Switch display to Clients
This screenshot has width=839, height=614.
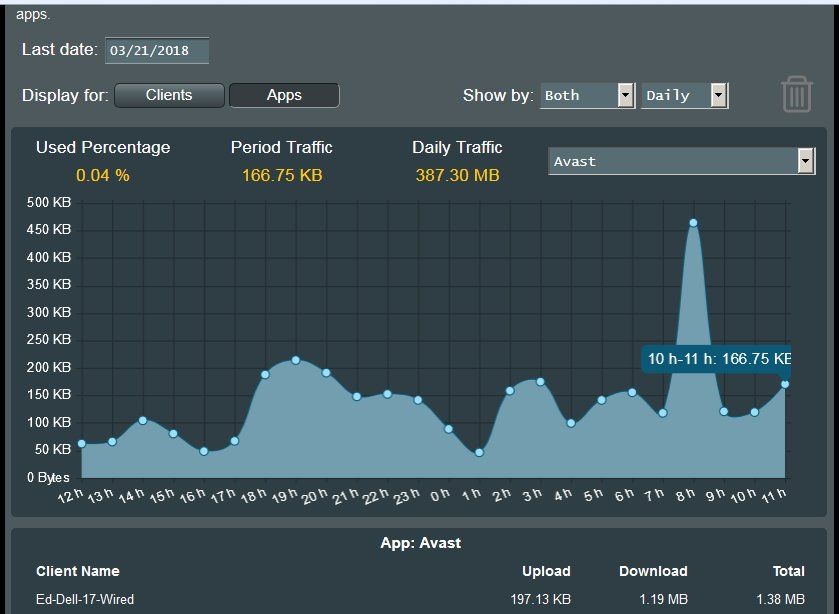tap(169, 95)
